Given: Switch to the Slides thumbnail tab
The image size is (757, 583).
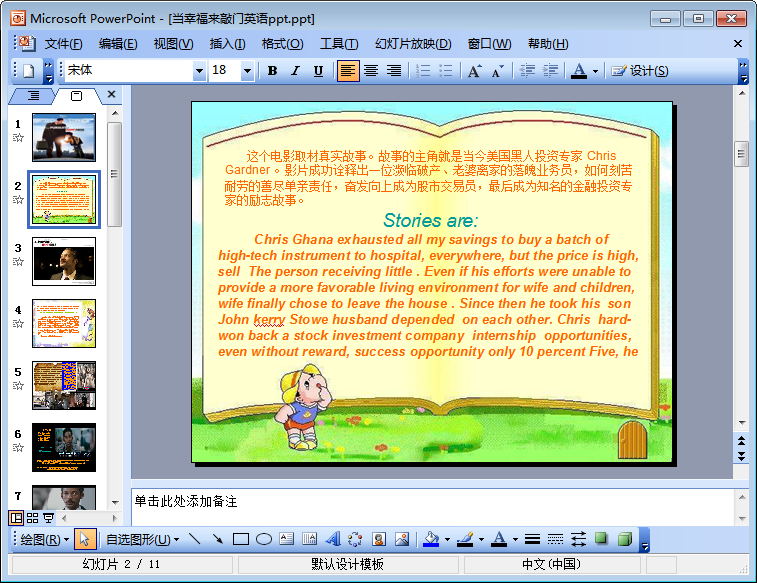Looking at the screenshot, I should [x=76, y=96].
